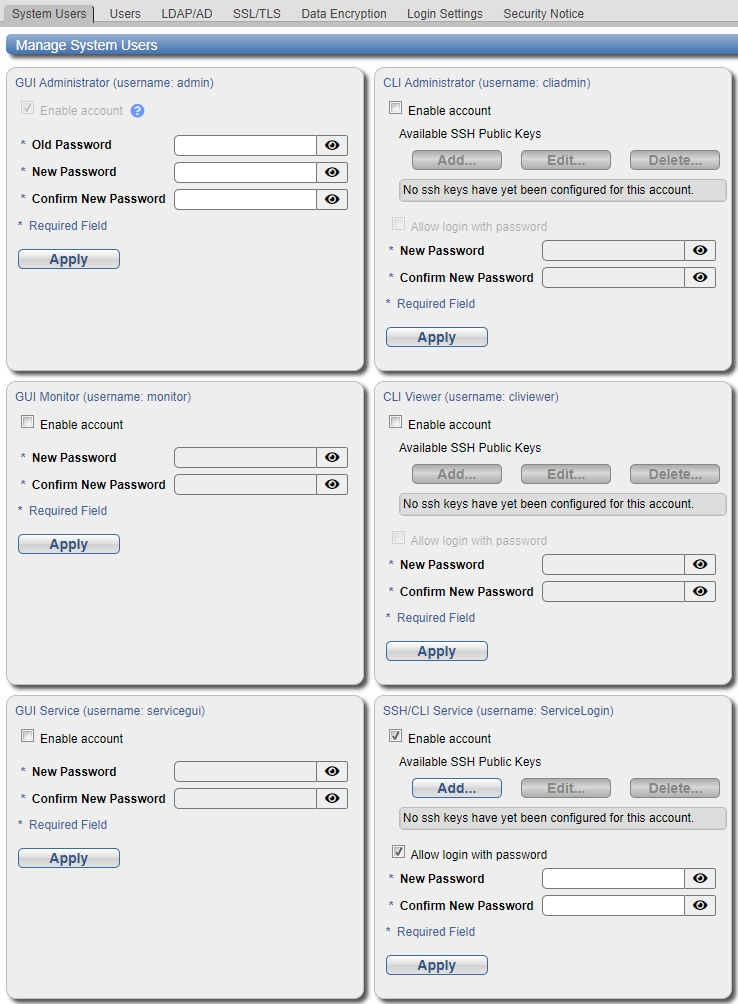Viewport: 738px width, 1004px height.
Task: Add an SSH public key for SSH/CLI Service
Action: click(457, 789)
